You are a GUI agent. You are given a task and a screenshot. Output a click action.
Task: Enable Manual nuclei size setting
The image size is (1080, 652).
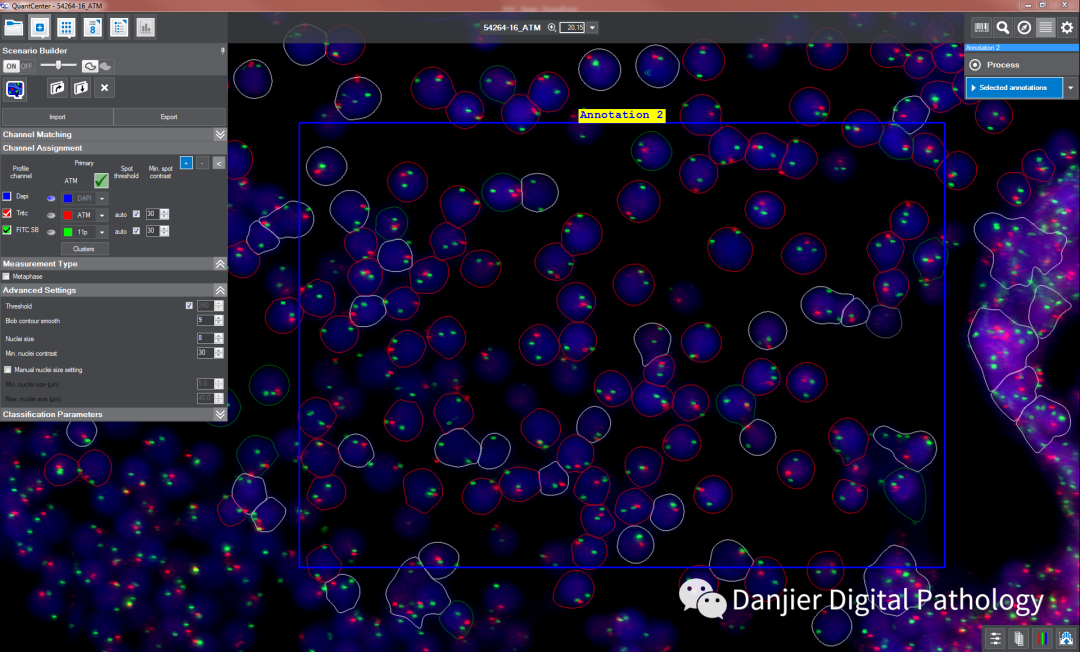point(8,370)
